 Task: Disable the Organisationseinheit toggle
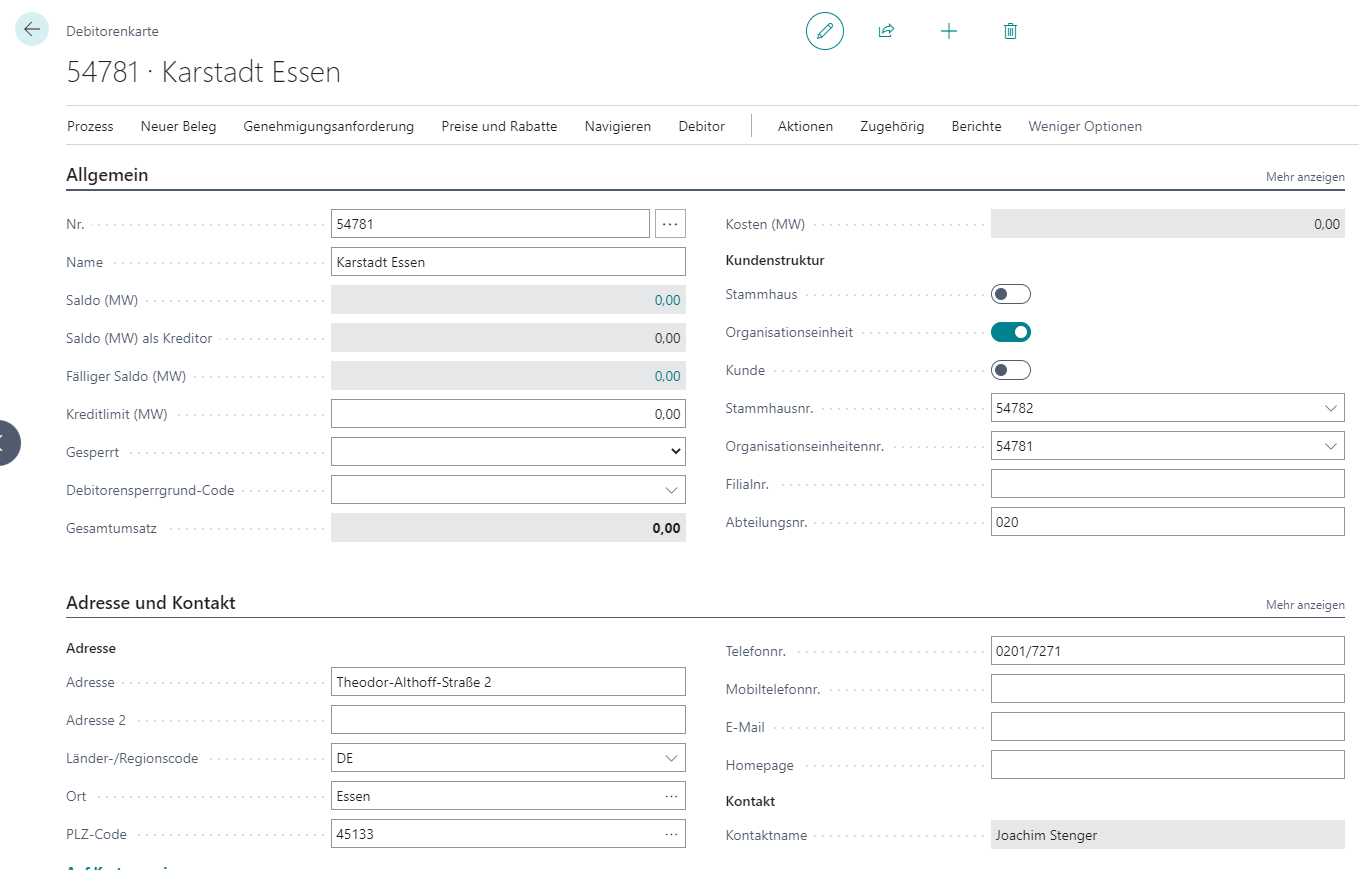1010,332
